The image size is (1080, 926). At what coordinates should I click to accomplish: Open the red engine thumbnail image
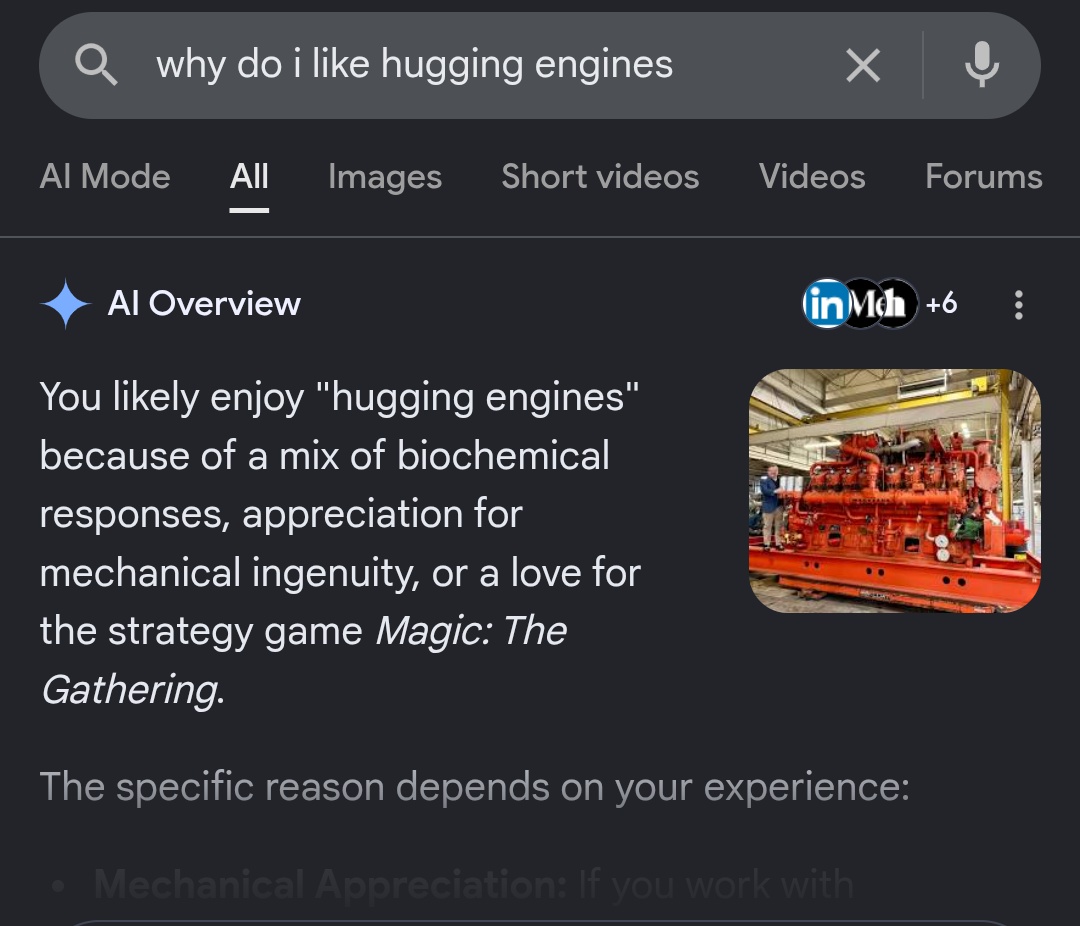pyautogui.click(x=895, y=491)
